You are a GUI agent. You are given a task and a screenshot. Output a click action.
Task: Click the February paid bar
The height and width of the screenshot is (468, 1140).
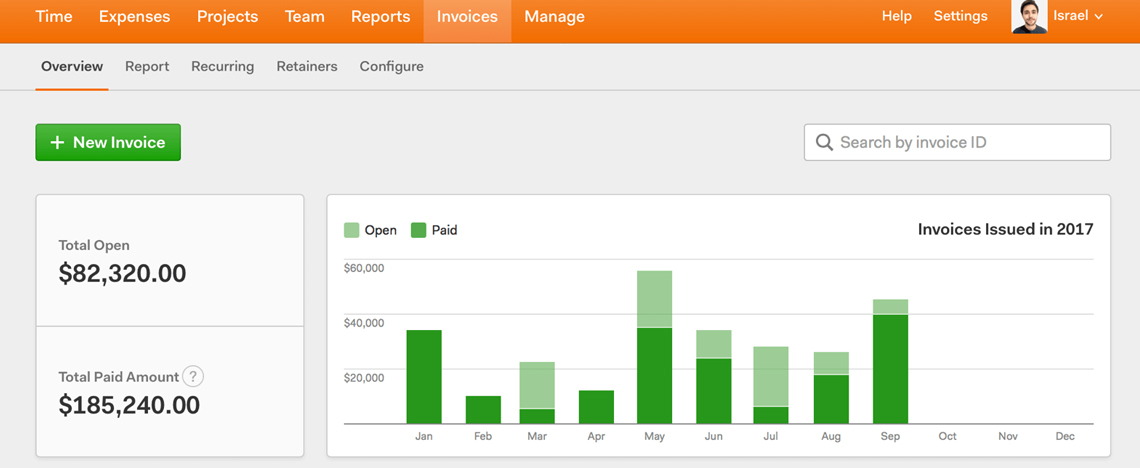coord(483,410)
